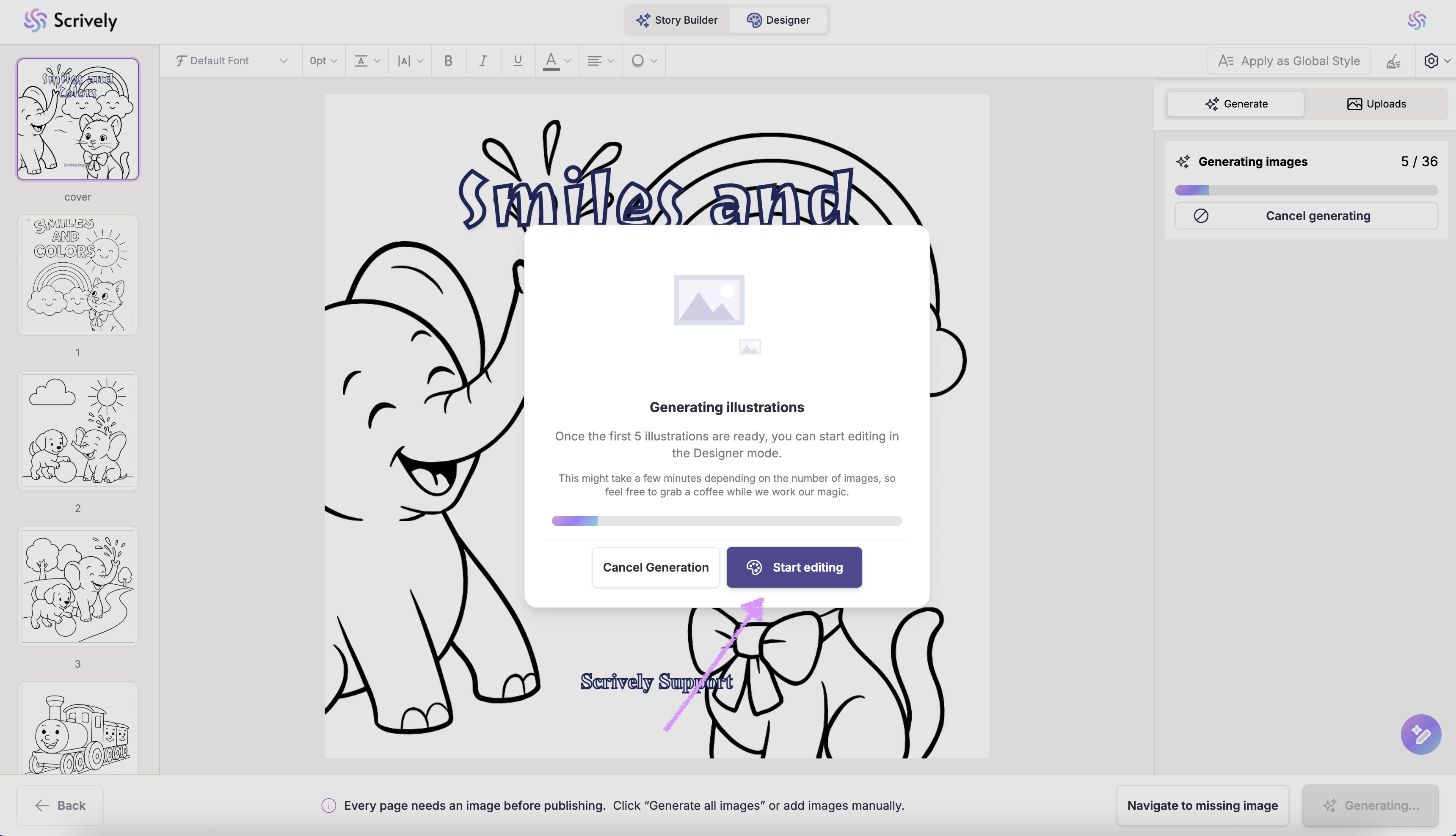Toggle bold text formatting

pos(448,61)
